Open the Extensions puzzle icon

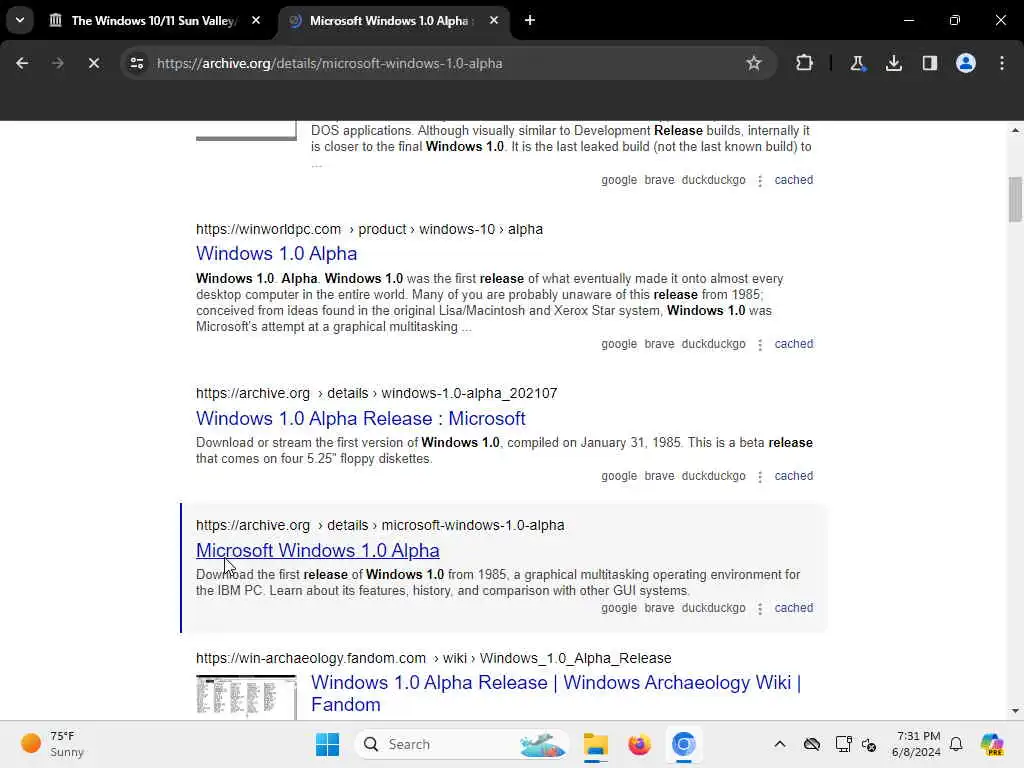click(x=805, y=63)
